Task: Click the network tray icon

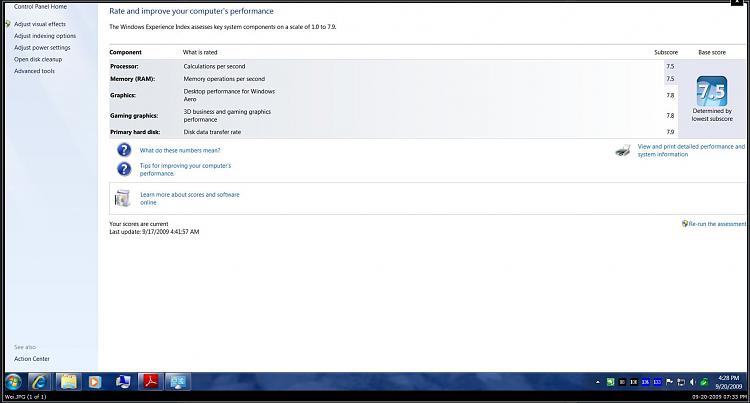Action: pos(681,382)
